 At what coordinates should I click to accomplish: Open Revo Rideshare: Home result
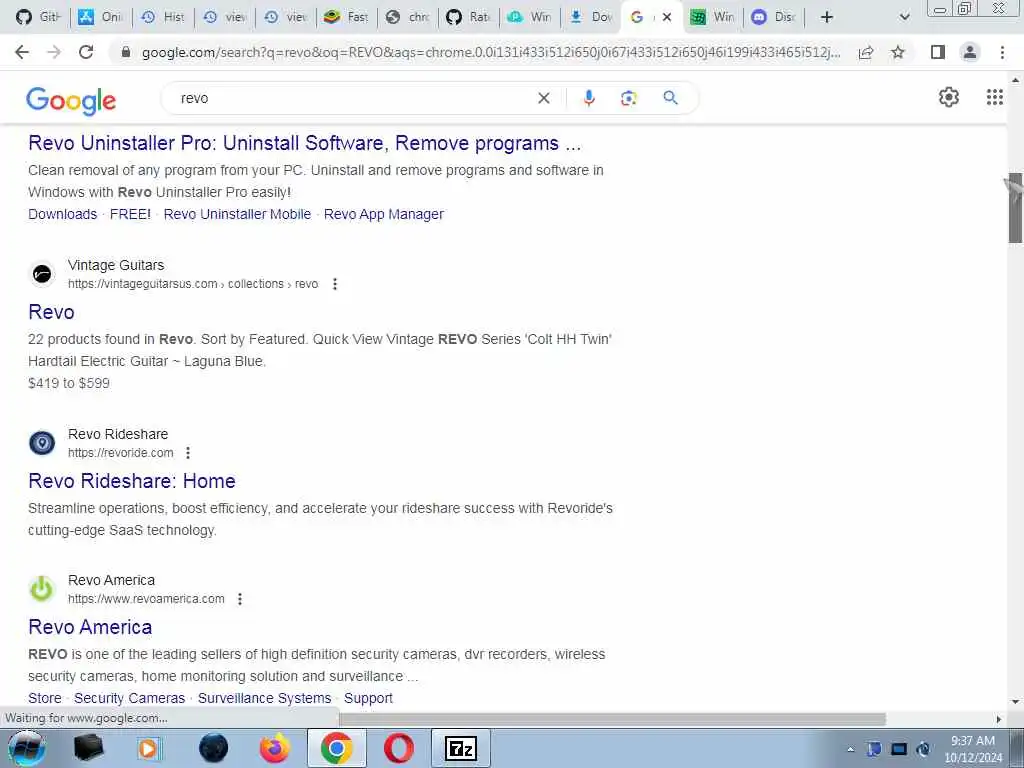click(x=132, y=481)
